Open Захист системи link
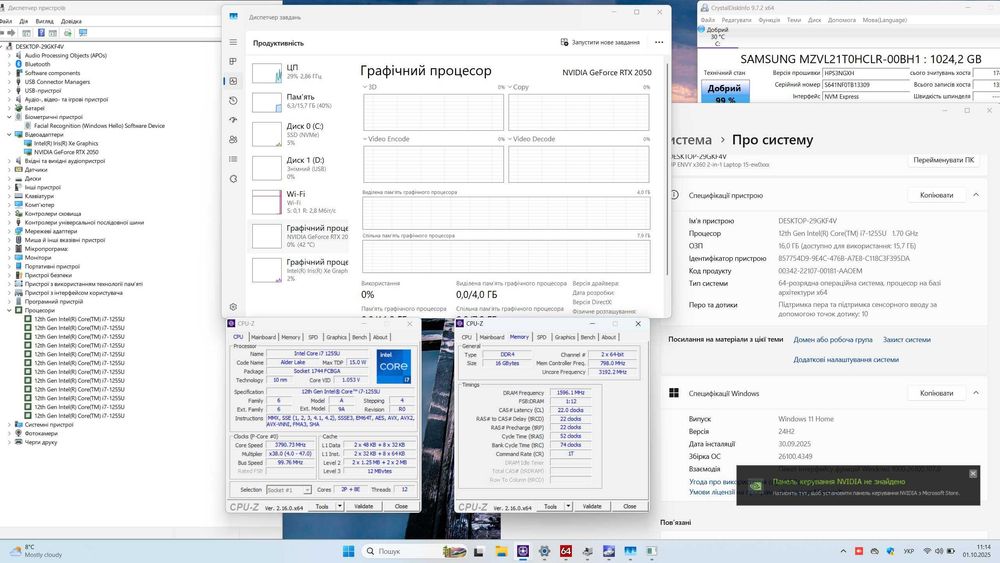This screenshot has width=1000, height=563. coord(906,340)
